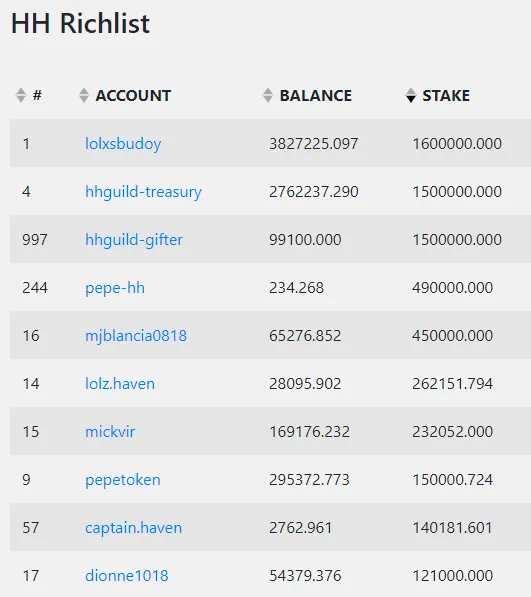The image size is (531, 597).
Task: Click the sort arrows beside # column
Action: tap(21, 95)
